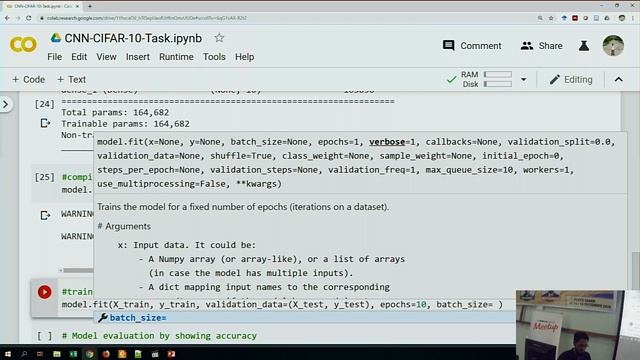Open the Share dialog

click(541, 46)
